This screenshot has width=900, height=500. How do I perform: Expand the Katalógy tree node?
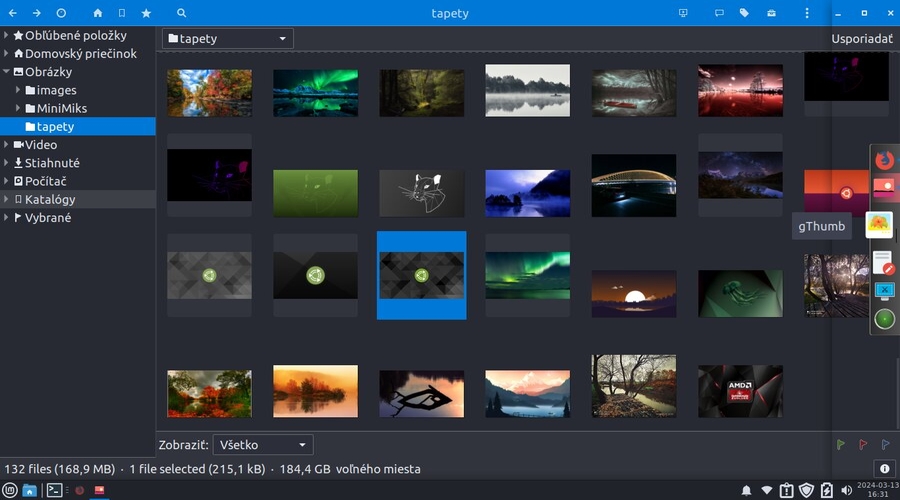tap(7, 199)
